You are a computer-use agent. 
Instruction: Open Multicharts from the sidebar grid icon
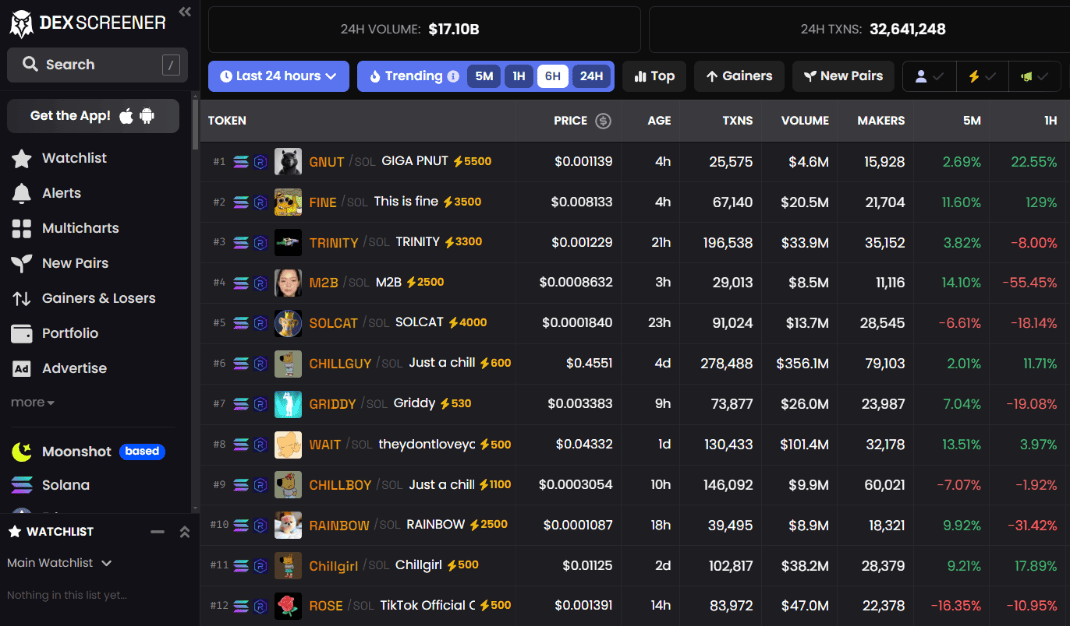point(21,228)
